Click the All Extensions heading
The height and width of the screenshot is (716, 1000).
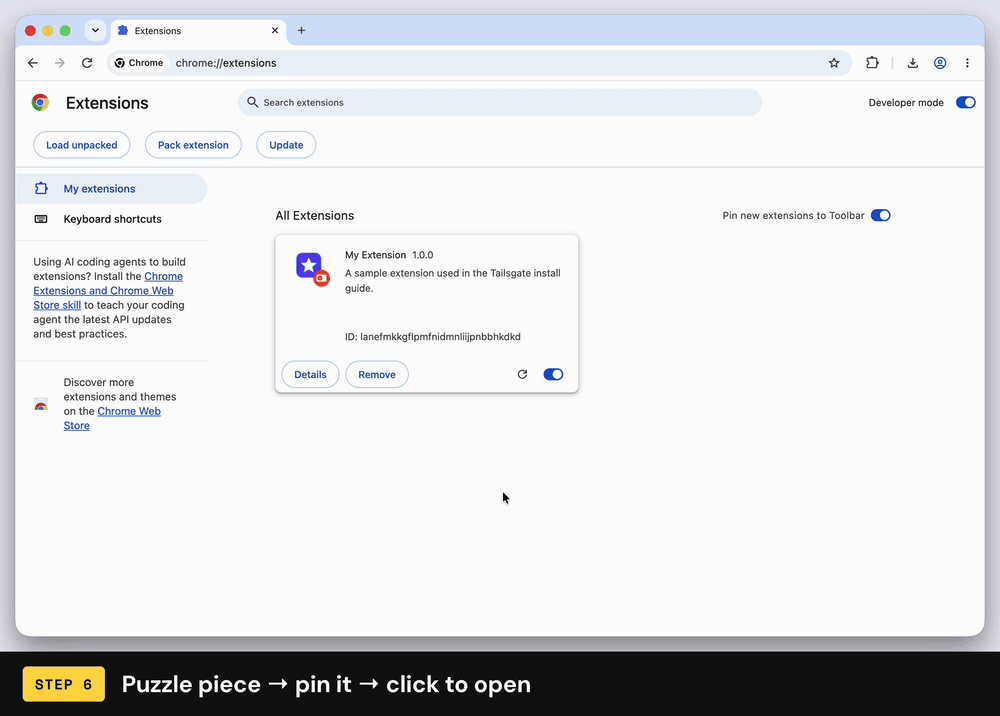[314, 216]
